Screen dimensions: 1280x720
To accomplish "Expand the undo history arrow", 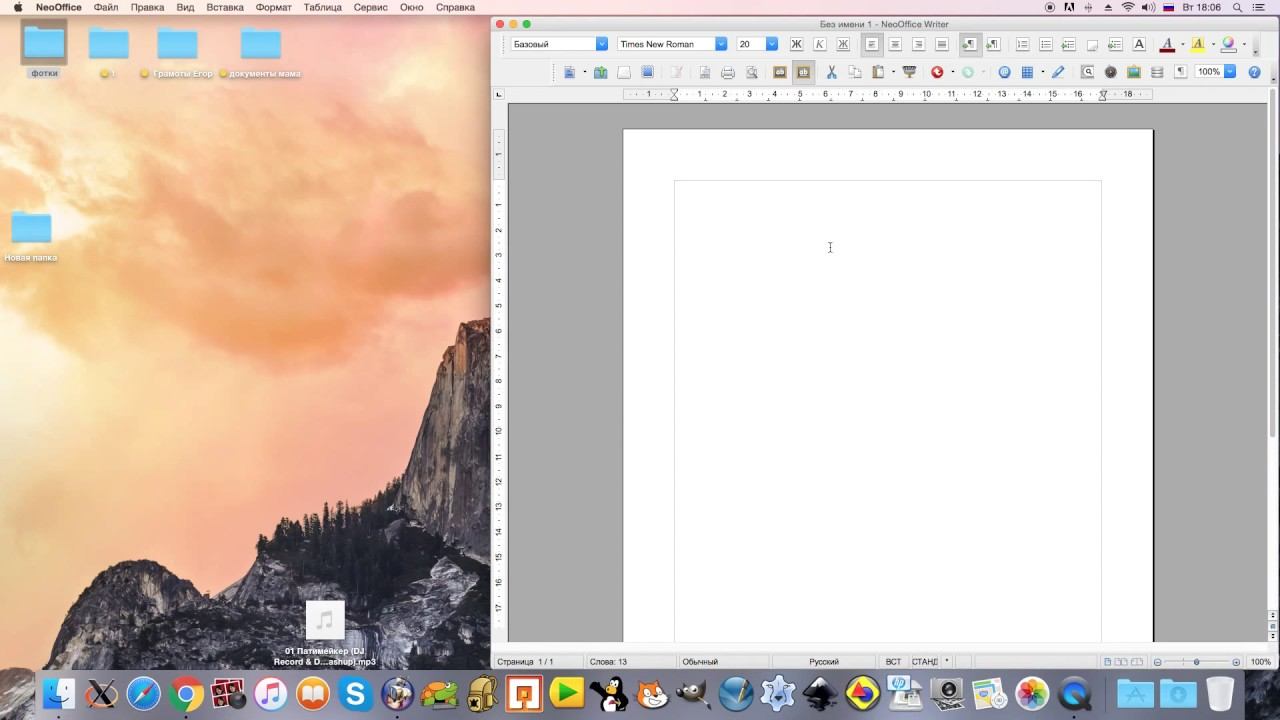I will click(952, 72).
